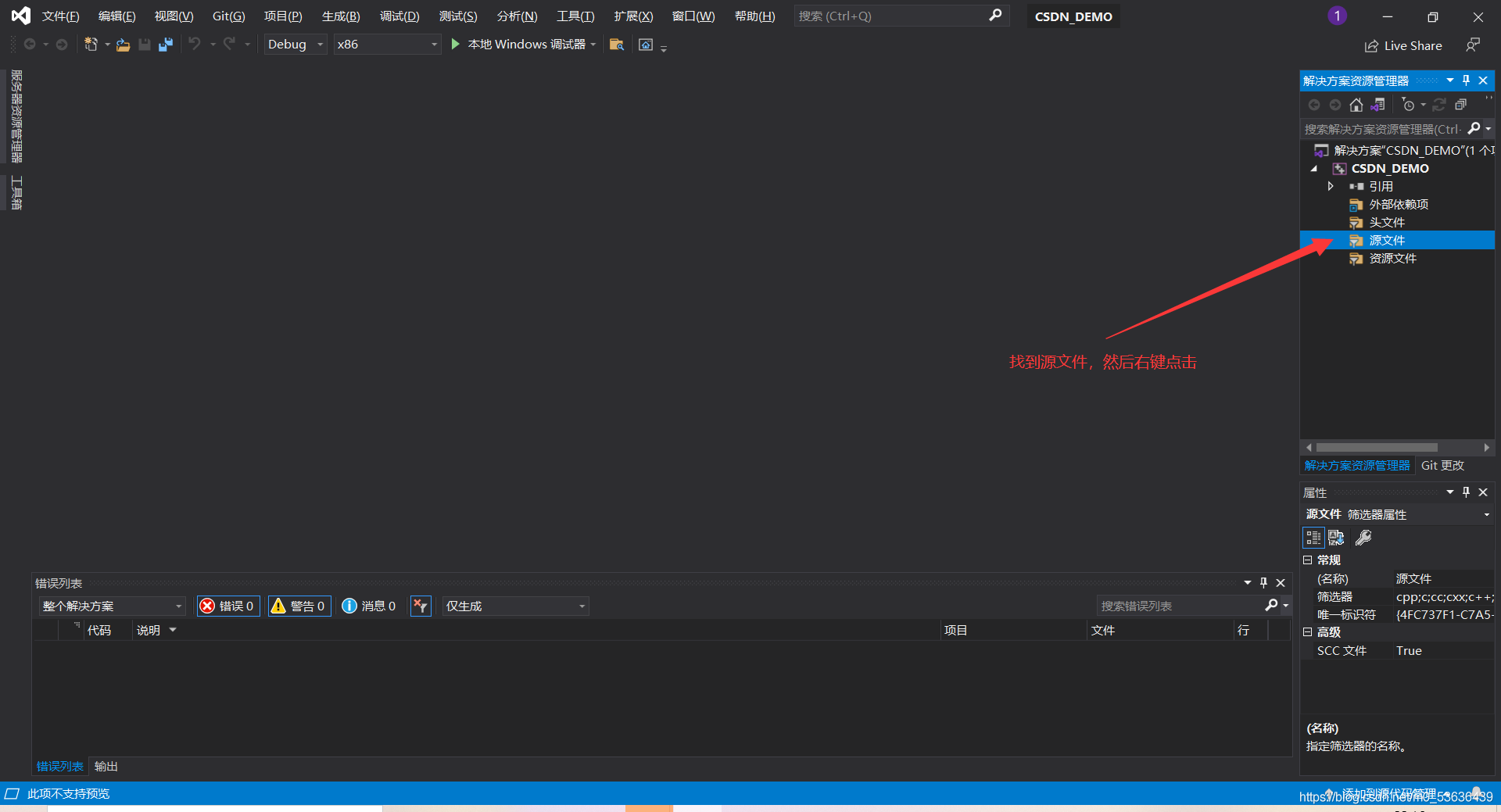Expand the 引用 references tree node
This screenshot has width=1501, height=812.
pos(1331,186)
